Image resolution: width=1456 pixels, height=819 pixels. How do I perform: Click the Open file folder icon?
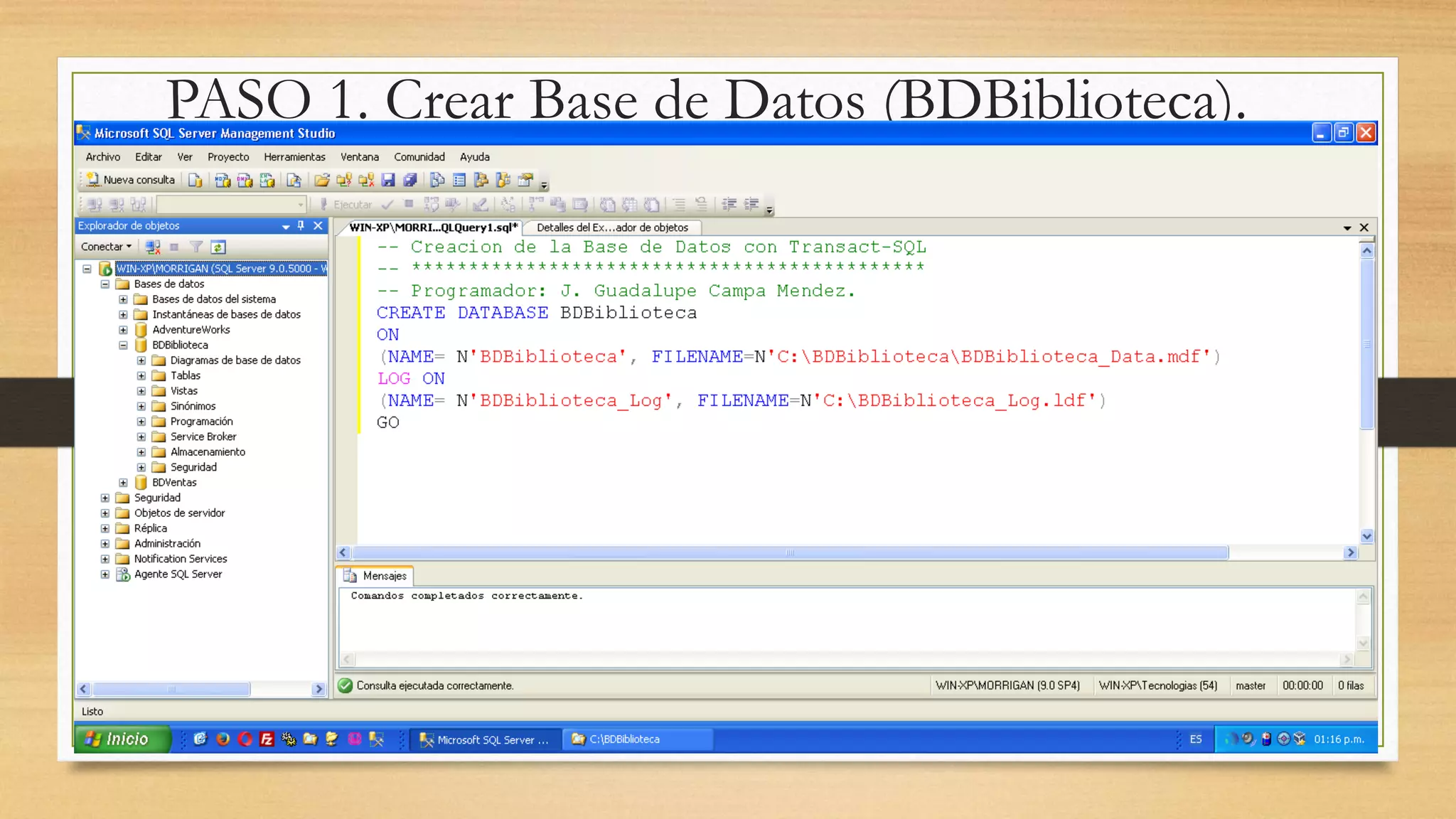[321, 181]
